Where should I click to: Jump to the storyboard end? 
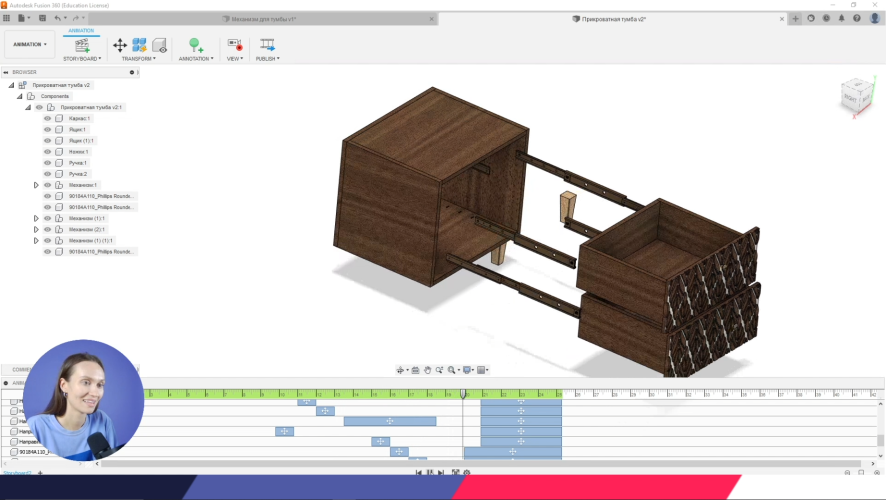tap(441, 472)
